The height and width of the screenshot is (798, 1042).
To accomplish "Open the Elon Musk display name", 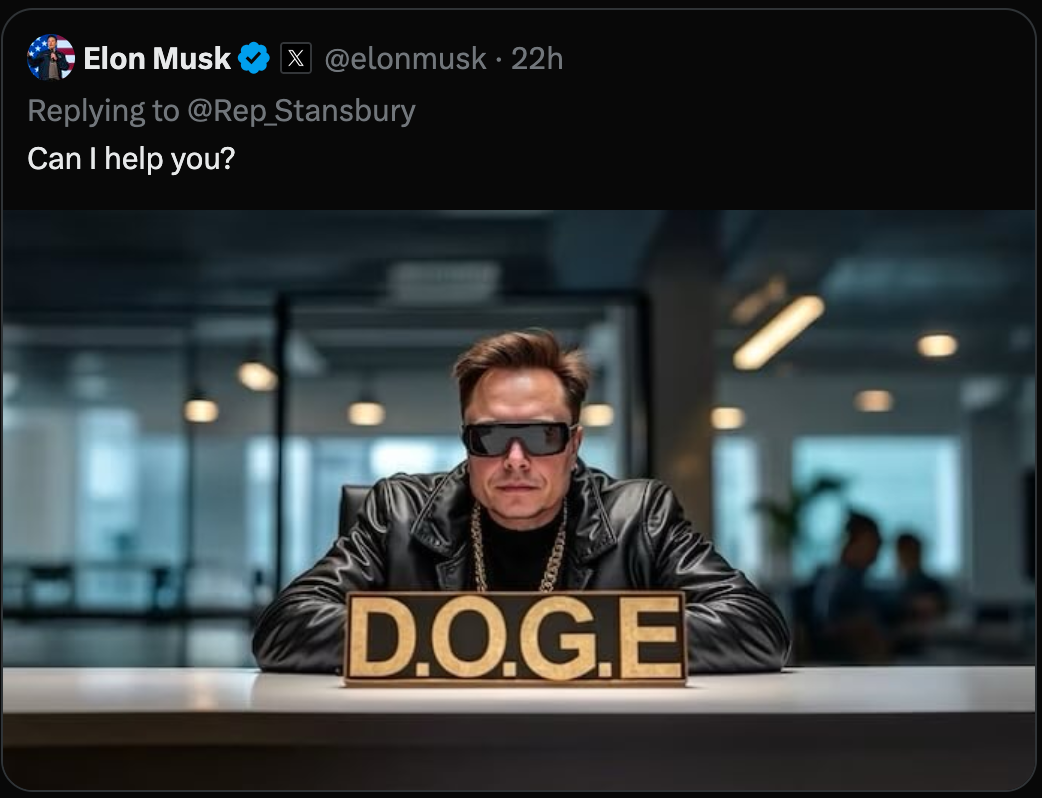I will [157, 58].
